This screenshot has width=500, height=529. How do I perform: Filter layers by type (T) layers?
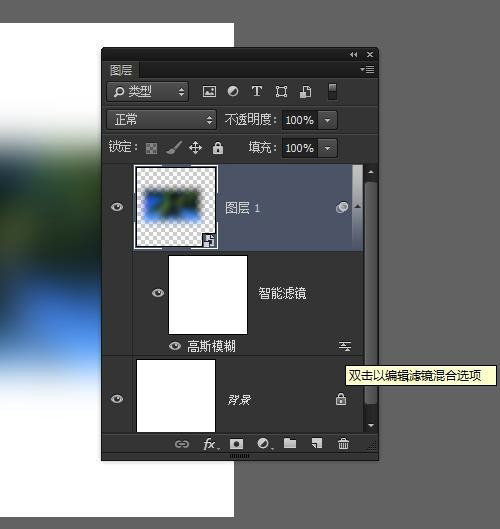point(257,91)
